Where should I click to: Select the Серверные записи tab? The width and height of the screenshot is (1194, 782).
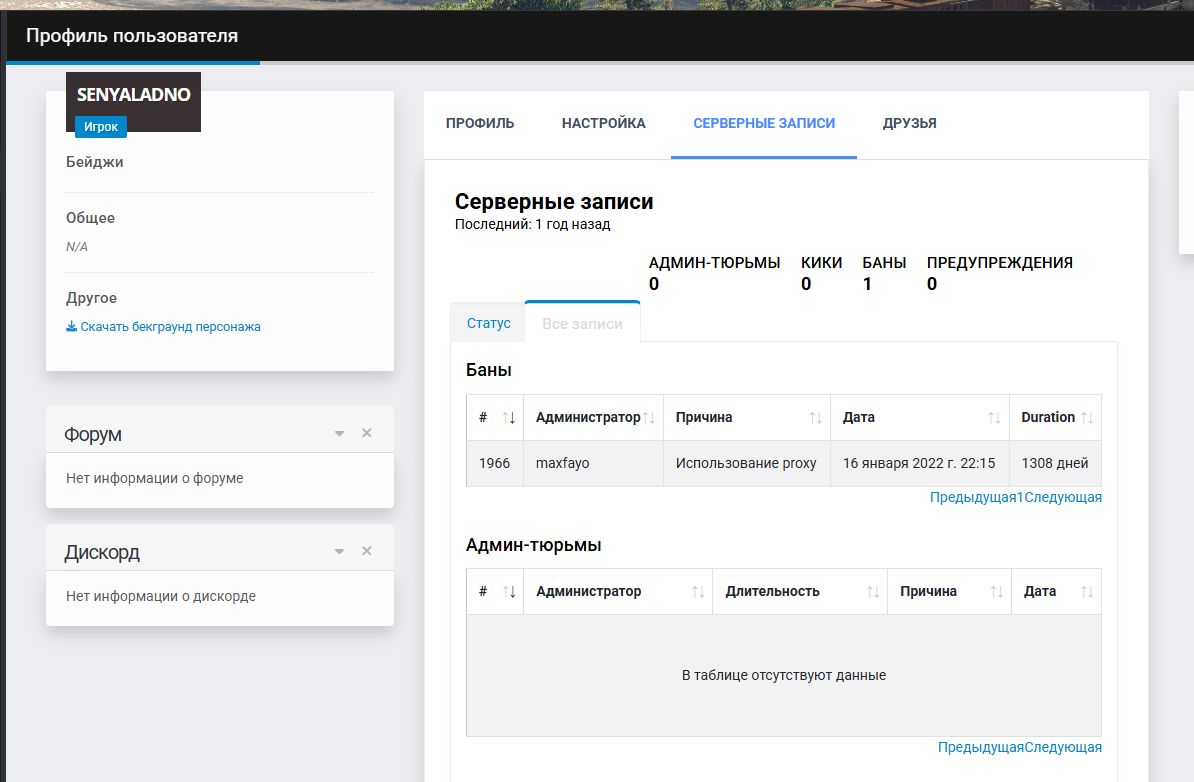click(x=764, y=123)
